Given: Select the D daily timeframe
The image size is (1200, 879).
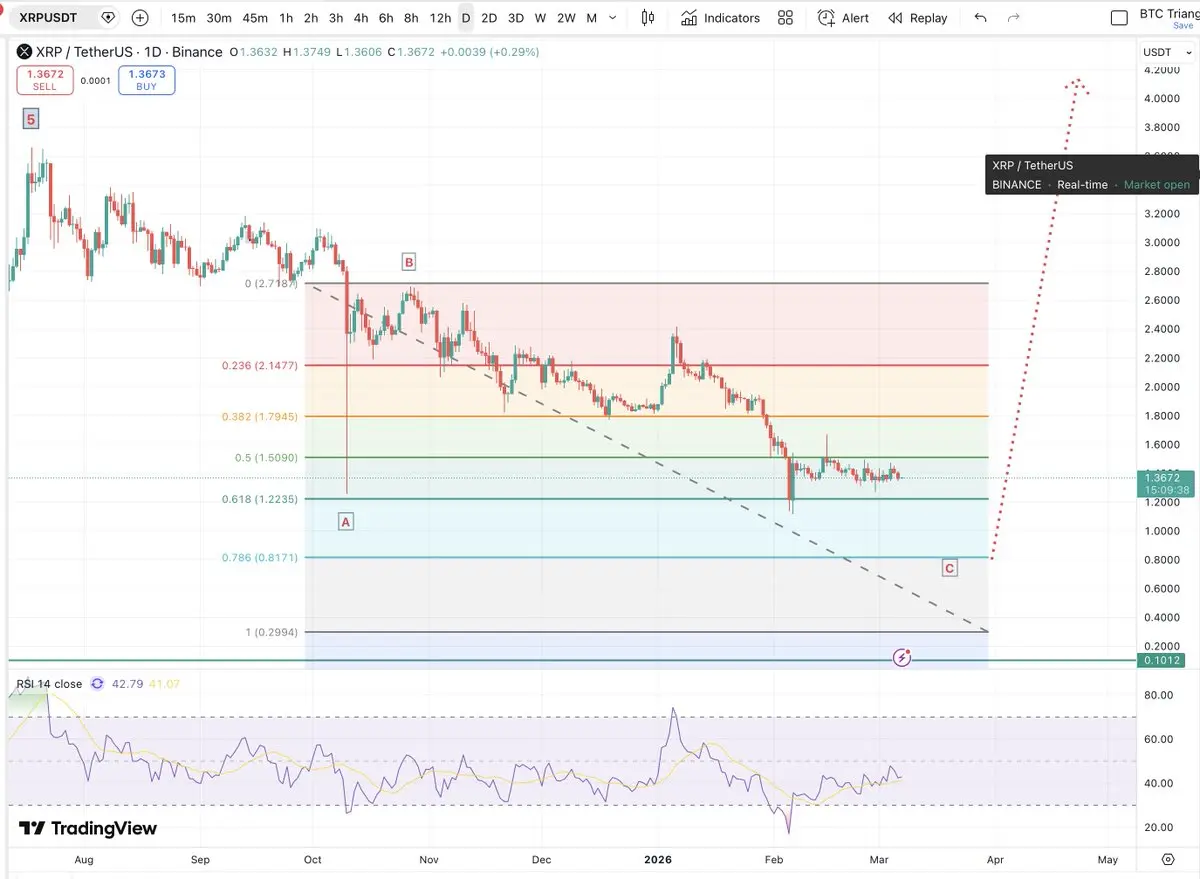Looking at the screenshot, I should pyautogui.click(x=466, y=18).
